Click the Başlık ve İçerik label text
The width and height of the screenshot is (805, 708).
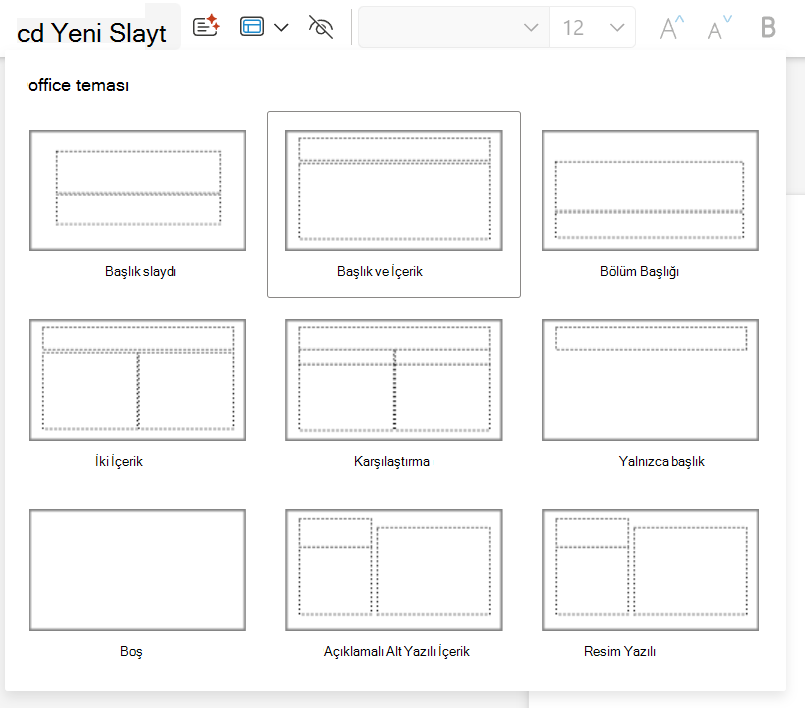tap(380, 271)
